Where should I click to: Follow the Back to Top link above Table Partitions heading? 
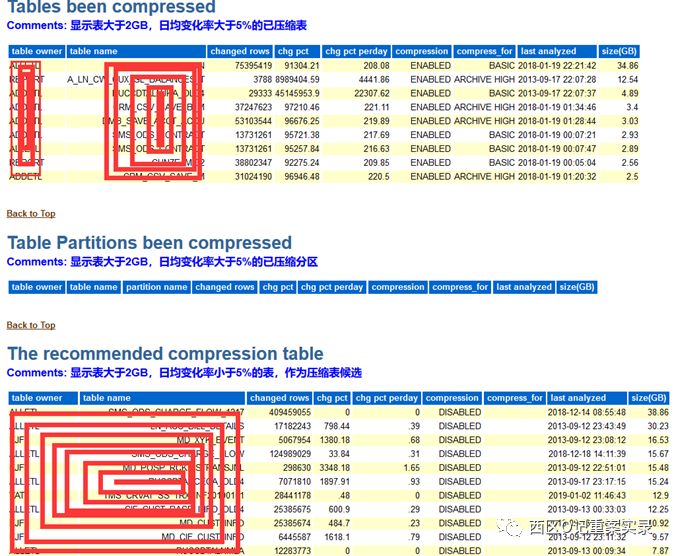coord(31,213)
